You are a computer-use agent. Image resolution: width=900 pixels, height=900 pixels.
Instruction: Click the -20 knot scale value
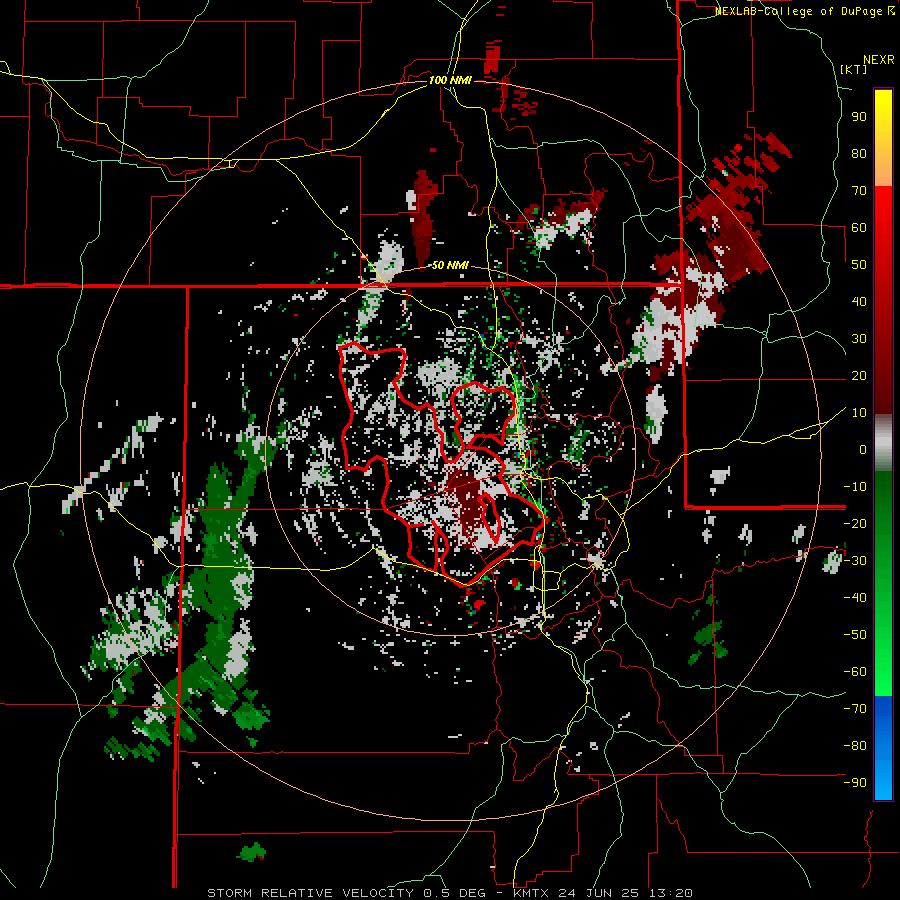tap(855, 524)
